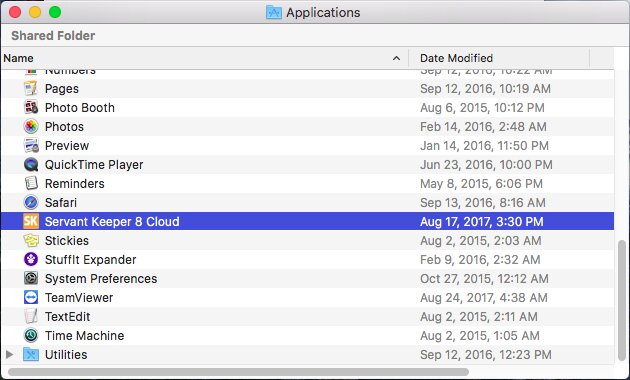Click the Reminders app icon
The image size is (630, 380).
click(x=31, y=183)
